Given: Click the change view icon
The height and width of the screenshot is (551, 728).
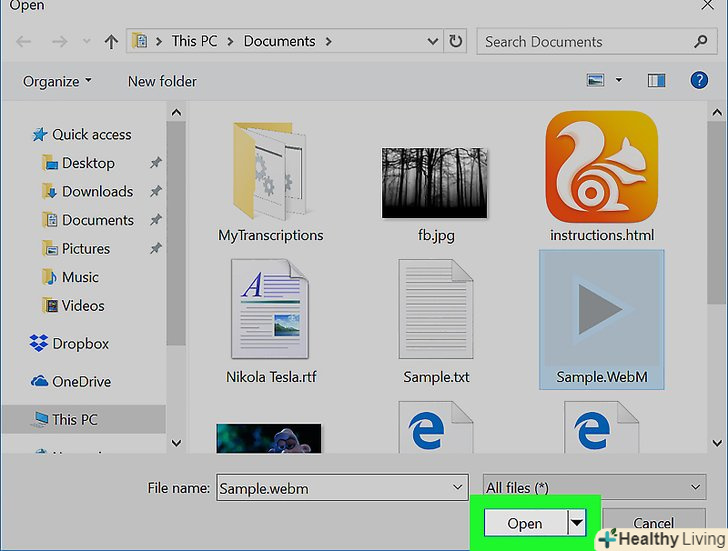Looking at the screenshot, I should point(598,81).
